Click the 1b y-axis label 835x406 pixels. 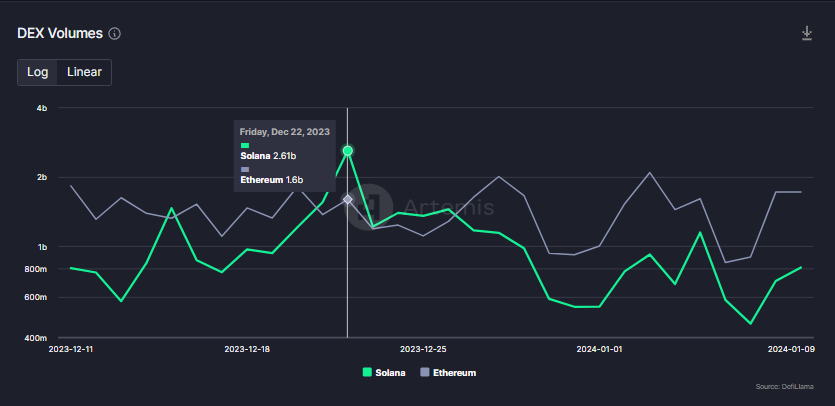coord(42,247)
